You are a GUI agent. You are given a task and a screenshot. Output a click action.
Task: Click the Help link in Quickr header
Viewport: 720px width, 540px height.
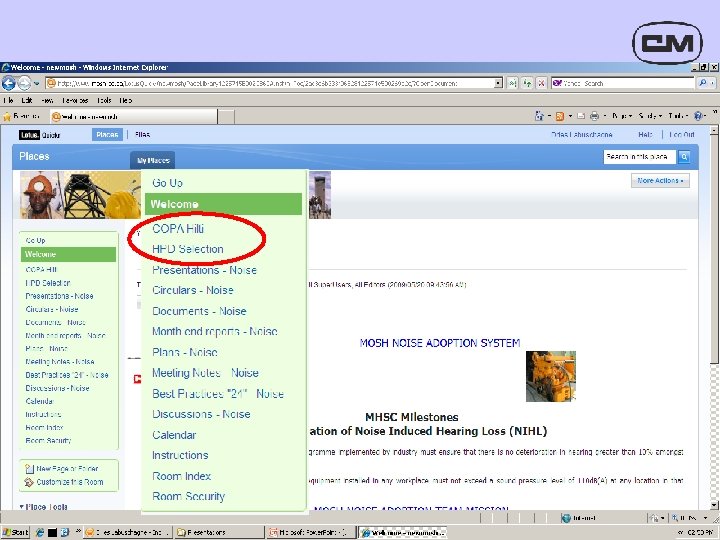(x=645, y=135)
